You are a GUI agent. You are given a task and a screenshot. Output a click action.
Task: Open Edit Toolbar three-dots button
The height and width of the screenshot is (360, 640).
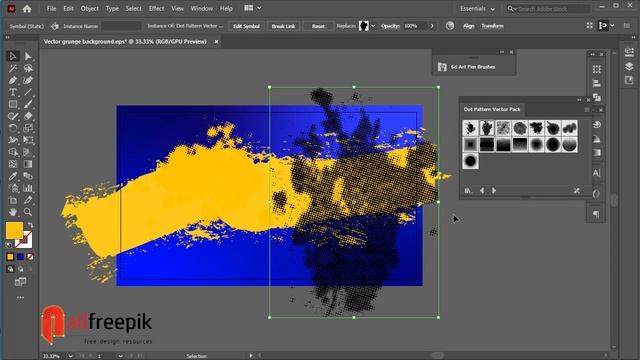[x=20, y=298]
